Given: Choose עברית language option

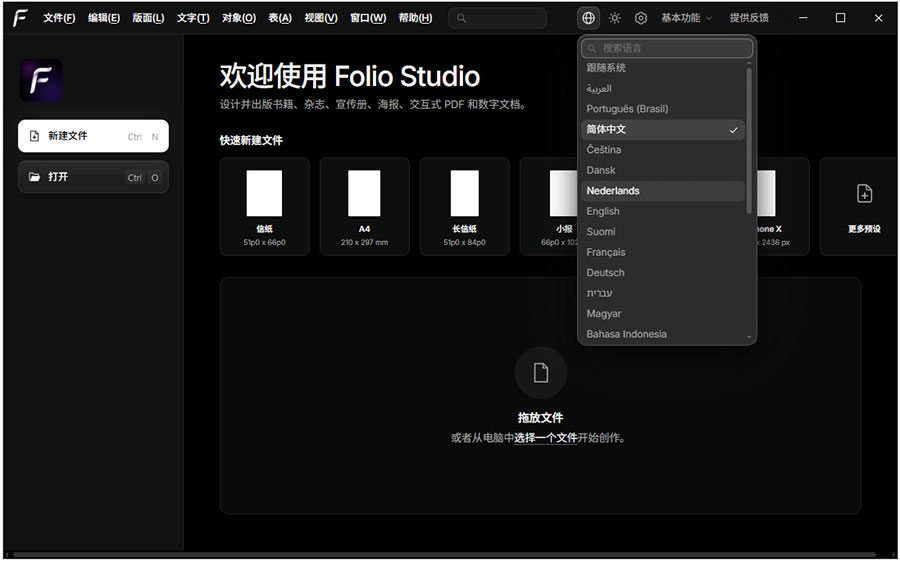Looking at the screenshot, I should click(x=662, y=293).
